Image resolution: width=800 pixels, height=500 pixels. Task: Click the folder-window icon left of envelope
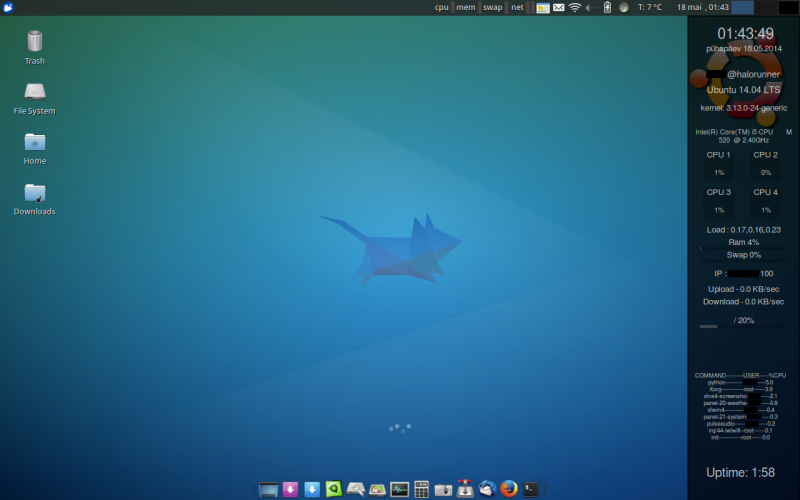pos(543,7)
